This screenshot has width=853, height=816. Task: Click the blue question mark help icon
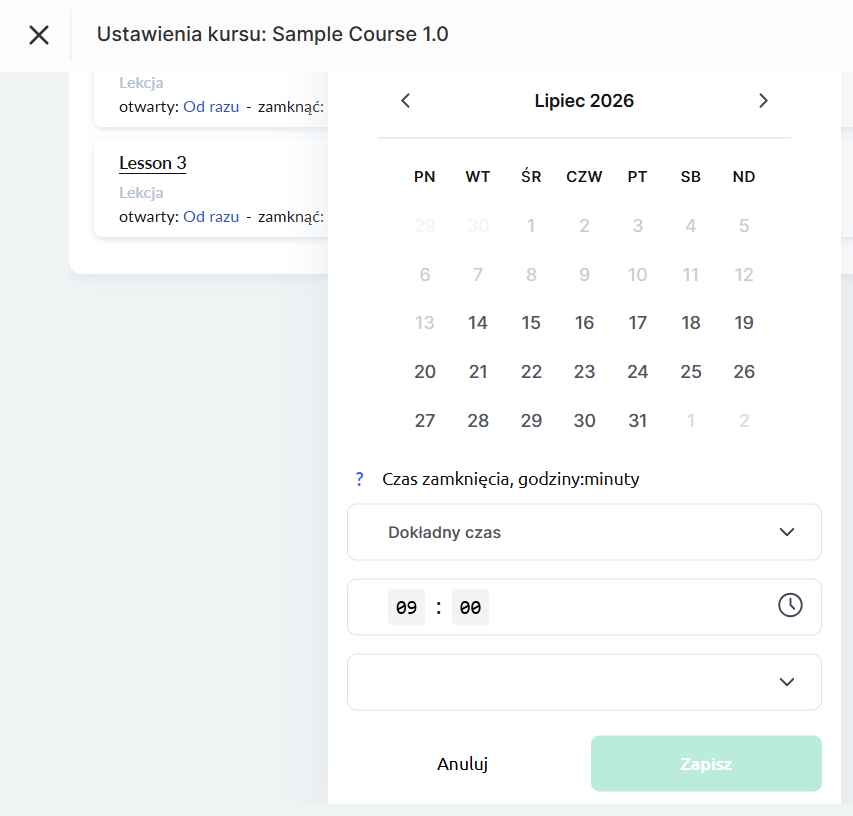(359, 479)
